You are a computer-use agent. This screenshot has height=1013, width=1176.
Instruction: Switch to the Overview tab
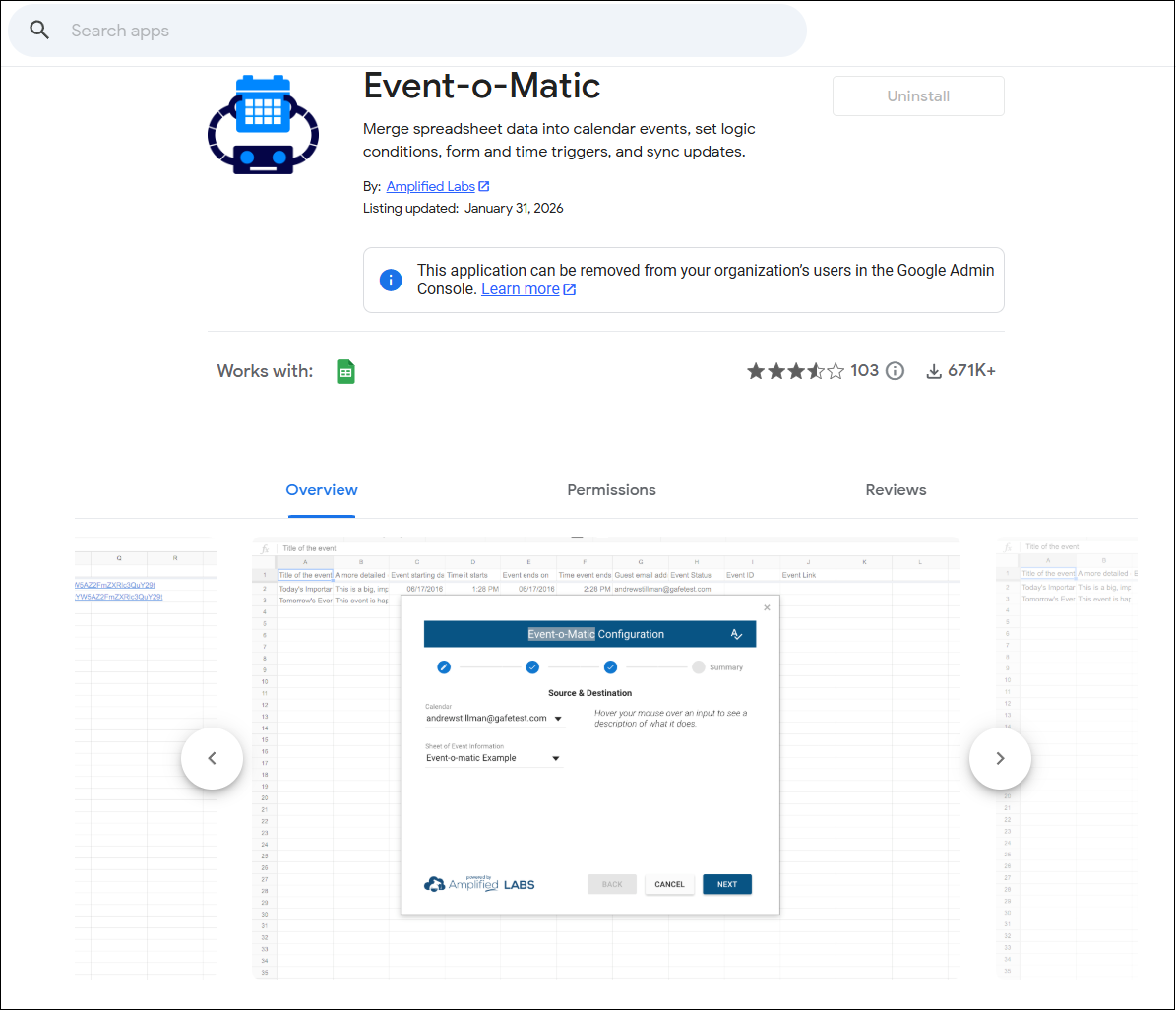tap(322, 490)
